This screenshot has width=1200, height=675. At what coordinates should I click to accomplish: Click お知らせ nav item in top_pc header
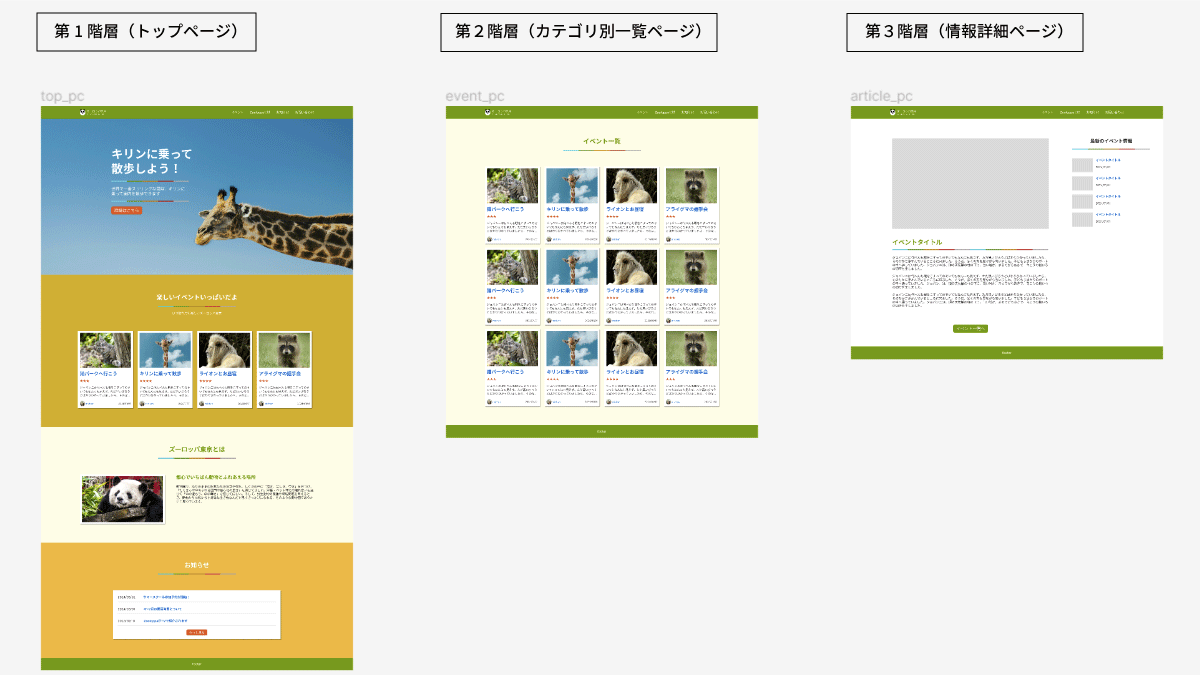coord(282,112)
